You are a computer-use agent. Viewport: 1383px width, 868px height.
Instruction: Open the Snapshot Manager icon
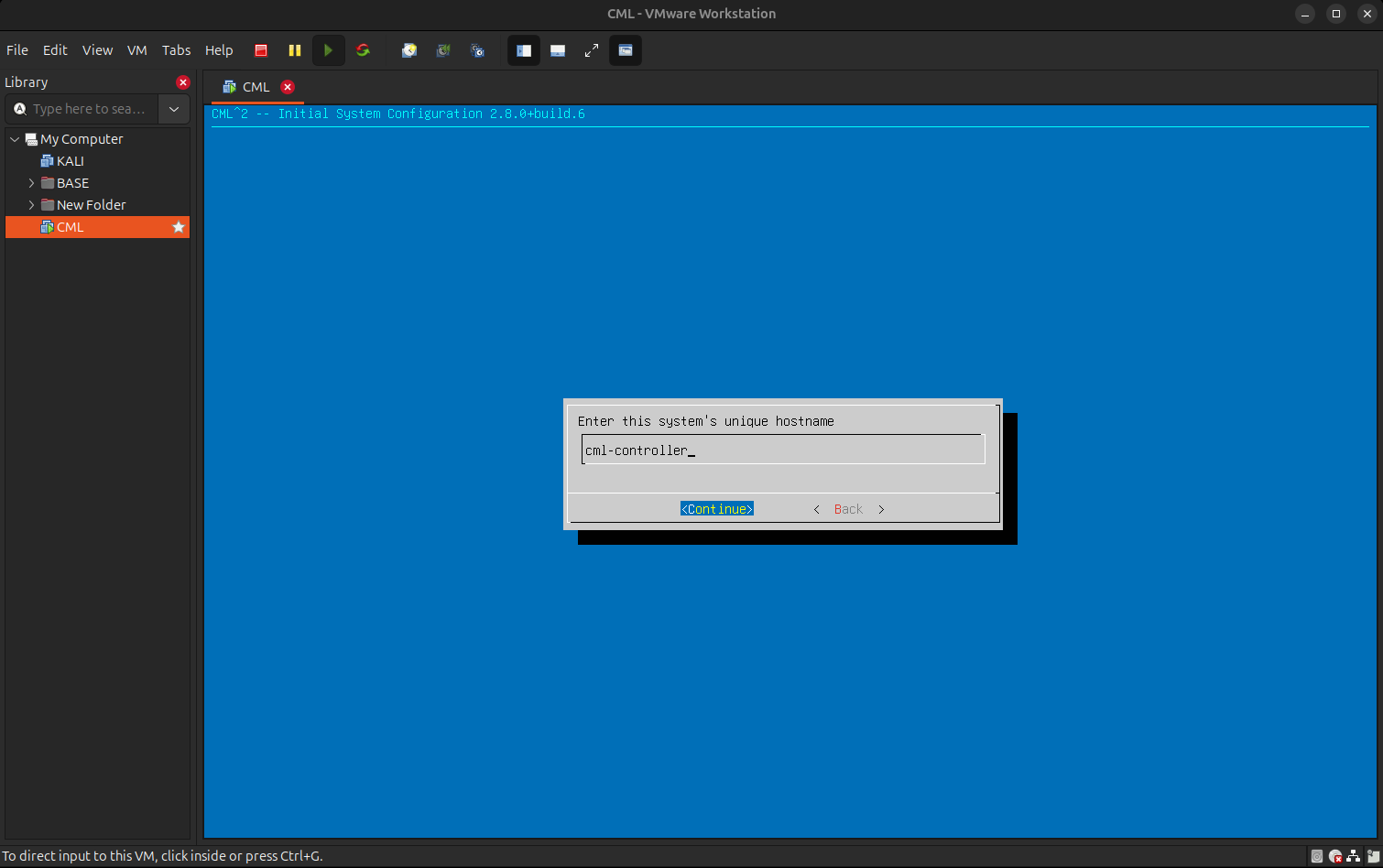tap(477, 50)
